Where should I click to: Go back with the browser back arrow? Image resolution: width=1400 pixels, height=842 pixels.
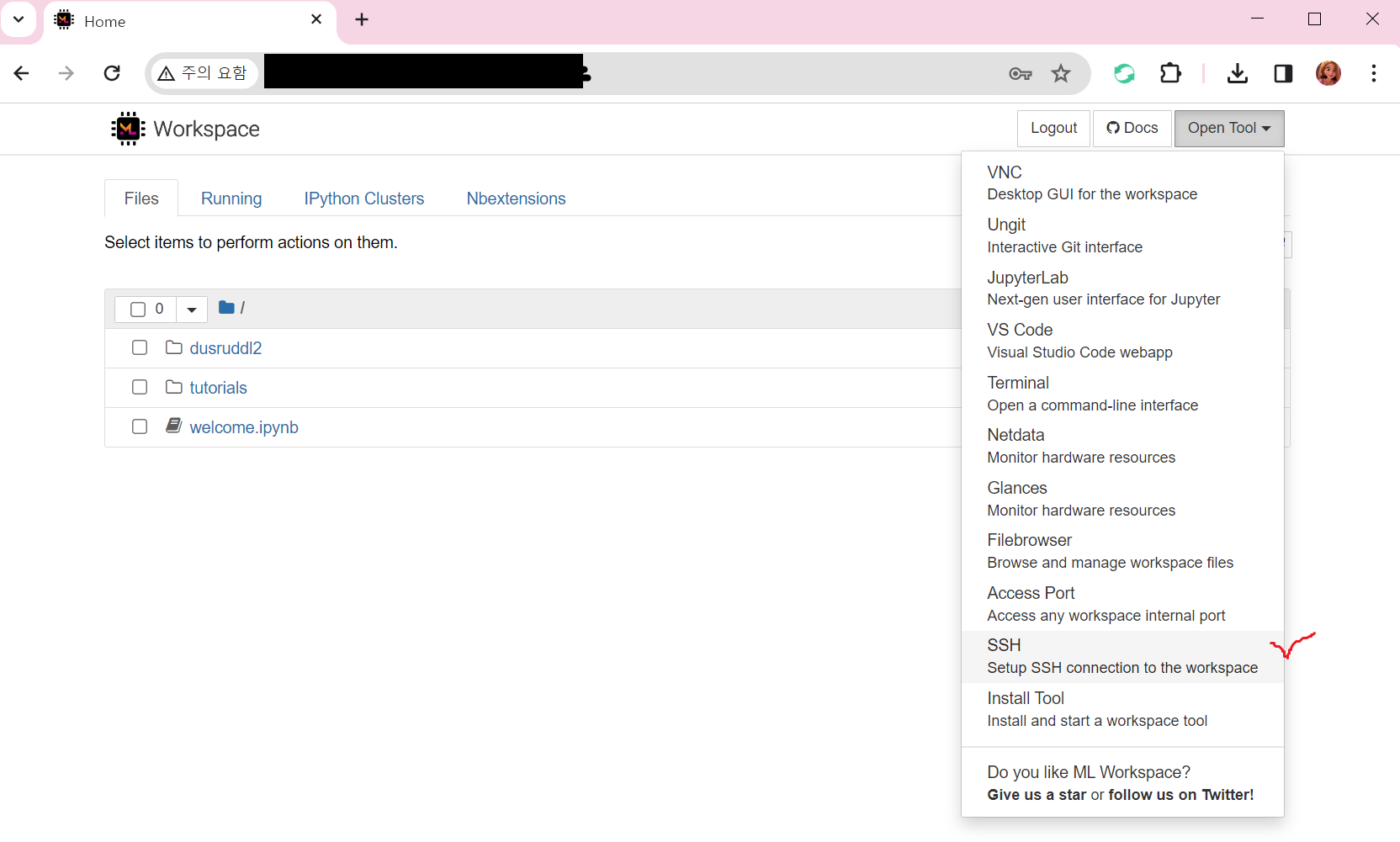click(x=22, y=73)
